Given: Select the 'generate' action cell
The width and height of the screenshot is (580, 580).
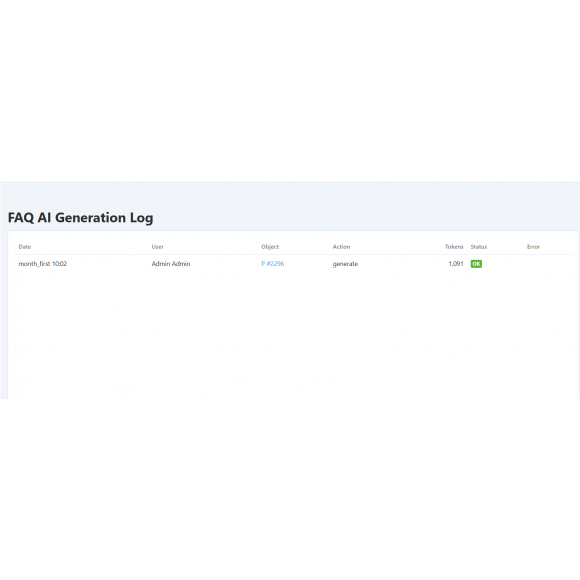Looking at the screenshot, I should 345,264.
